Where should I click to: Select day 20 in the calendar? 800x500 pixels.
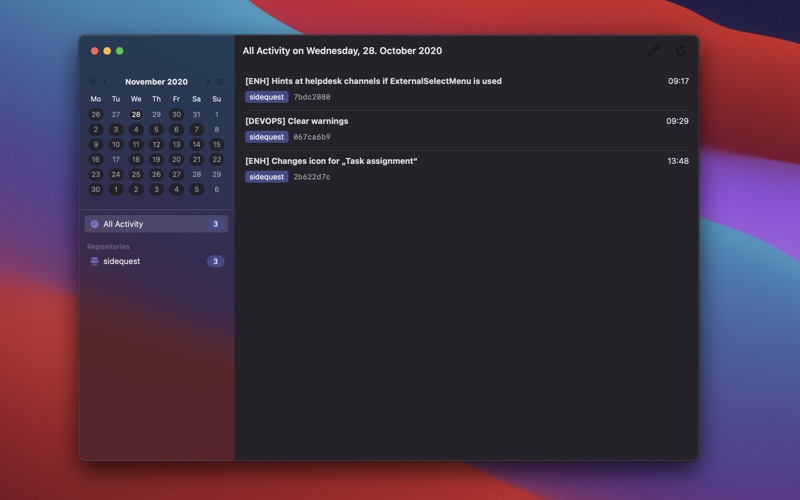[176, 159]
